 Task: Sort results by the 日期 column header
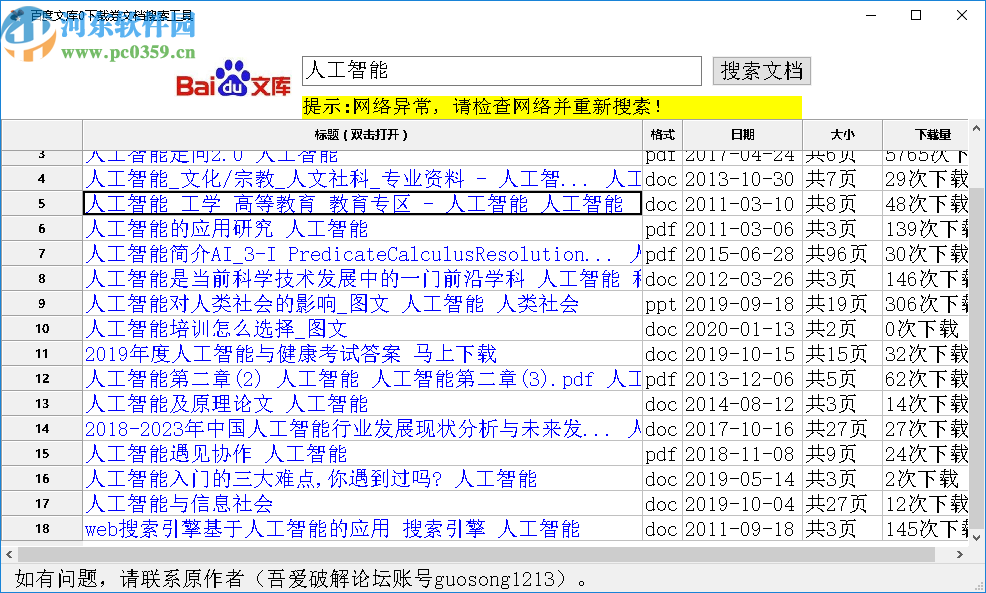tap(741, 135)
